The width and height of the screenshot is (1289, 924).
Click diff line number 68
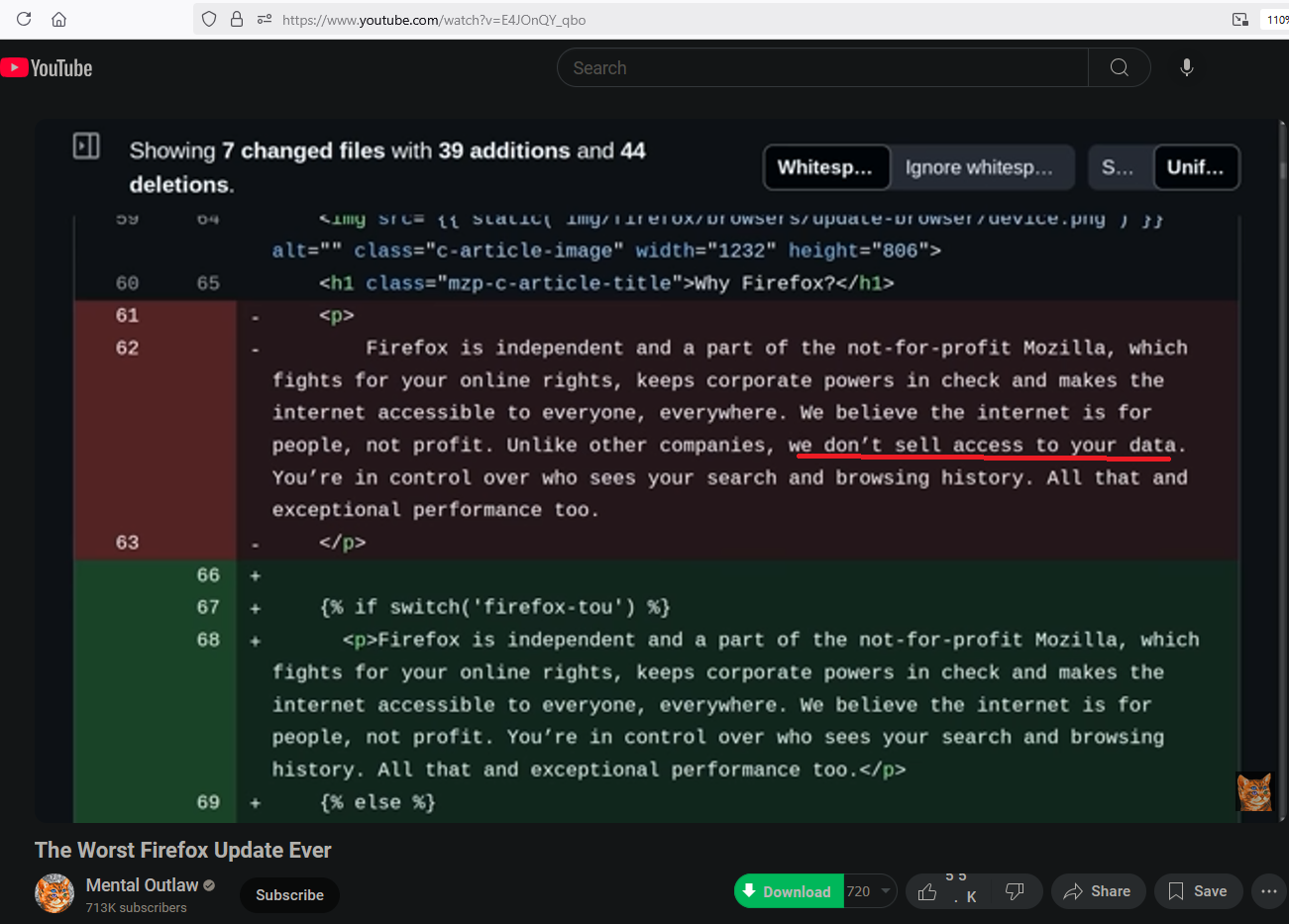208,640
